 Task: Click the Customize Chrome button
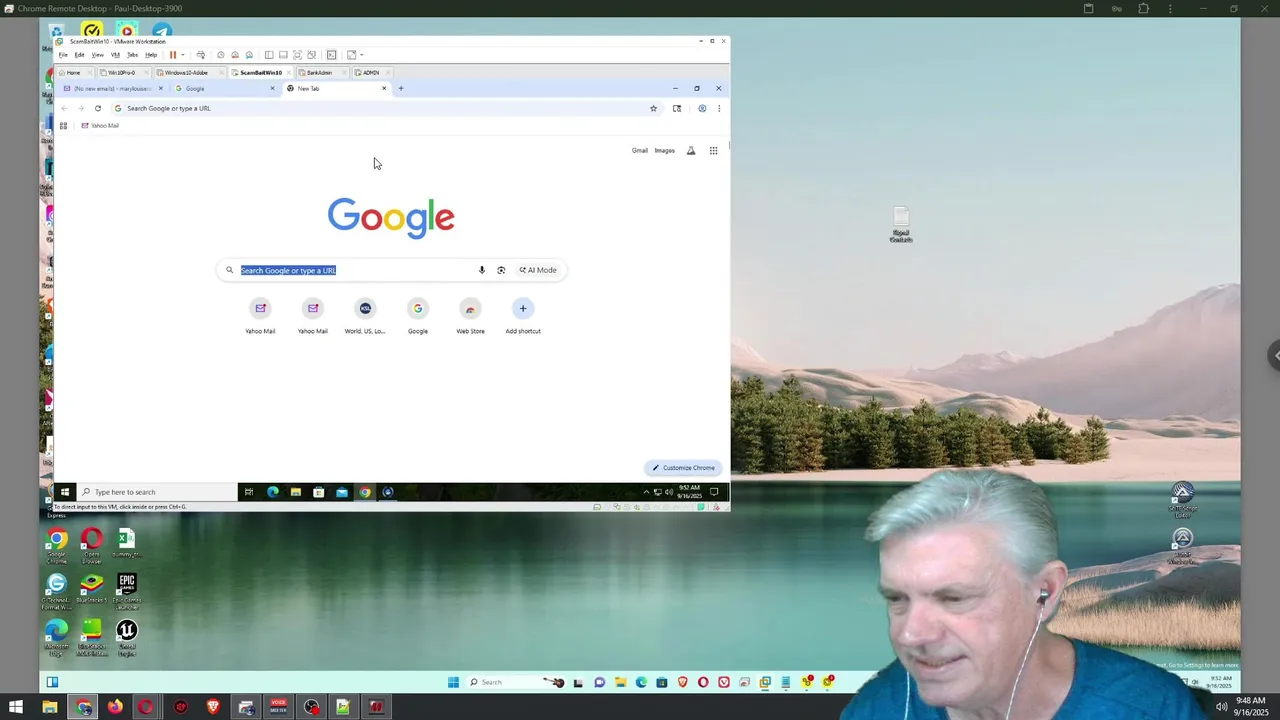coord(684,468)
